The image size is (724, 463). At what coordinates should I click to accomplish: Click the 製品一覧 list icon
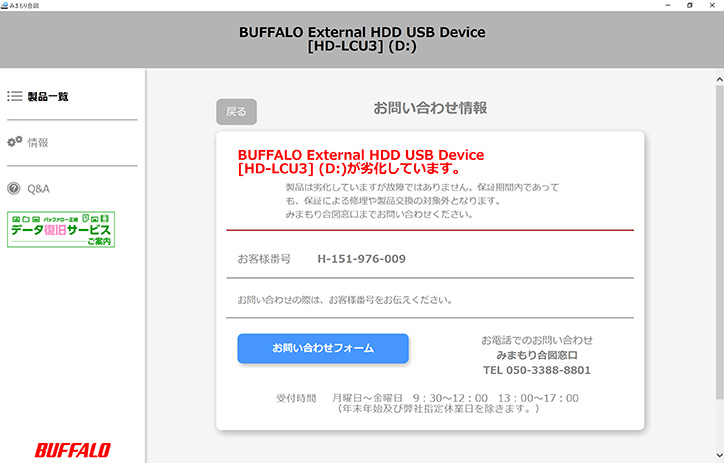click(x=14, y=97)
